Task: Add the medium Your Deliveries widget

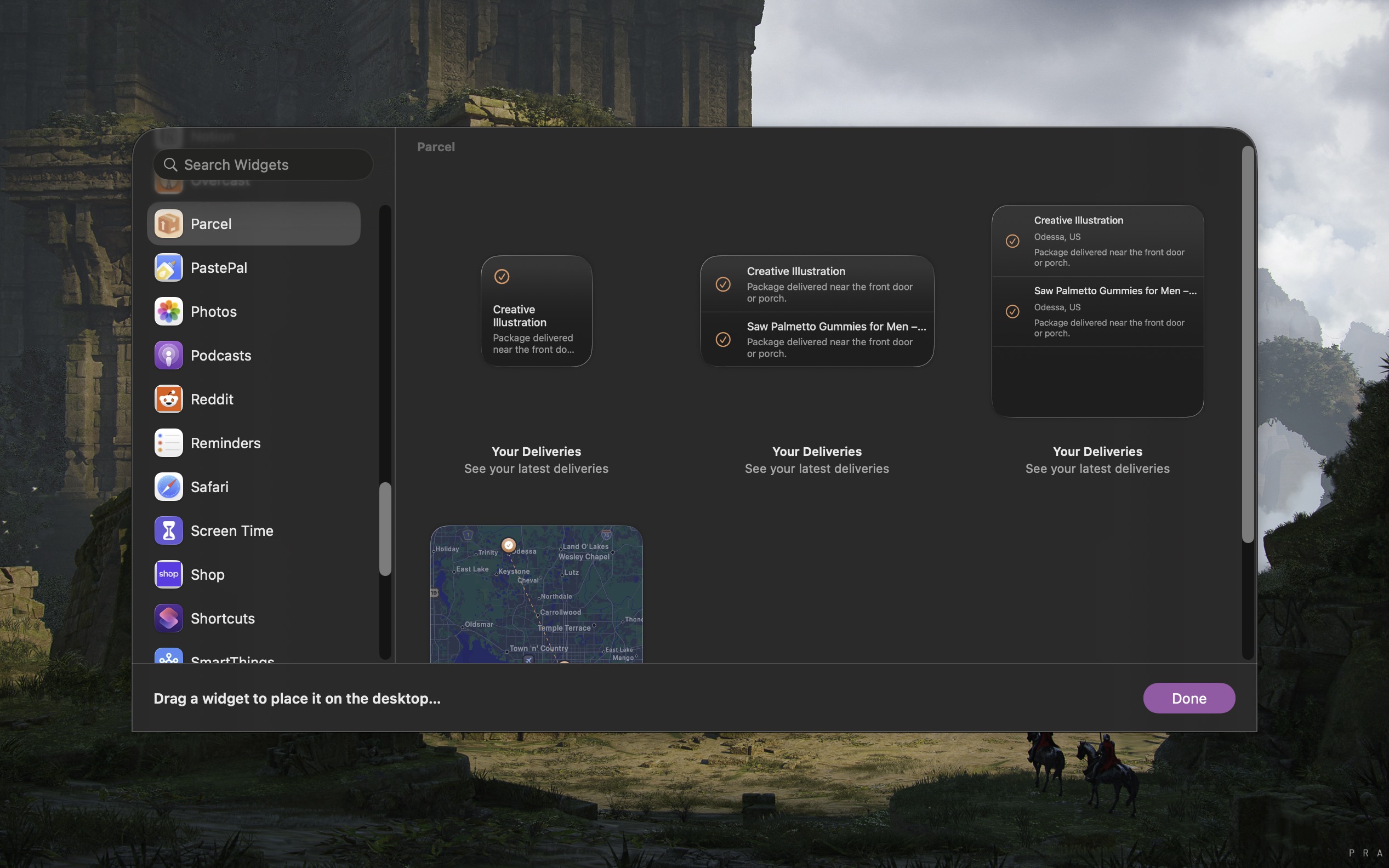Action: [817, 311]
